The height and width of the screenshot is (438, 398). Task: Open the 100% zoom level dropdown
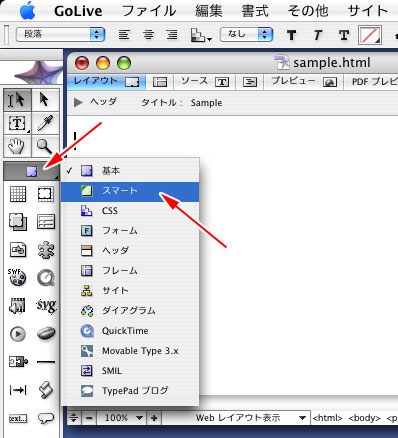pos(121,418)
